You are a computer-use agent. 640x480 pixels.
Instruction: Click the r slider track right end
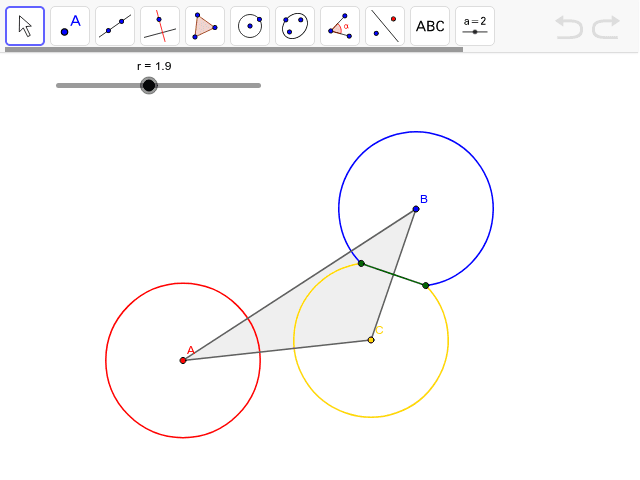(x=258, y=85)
